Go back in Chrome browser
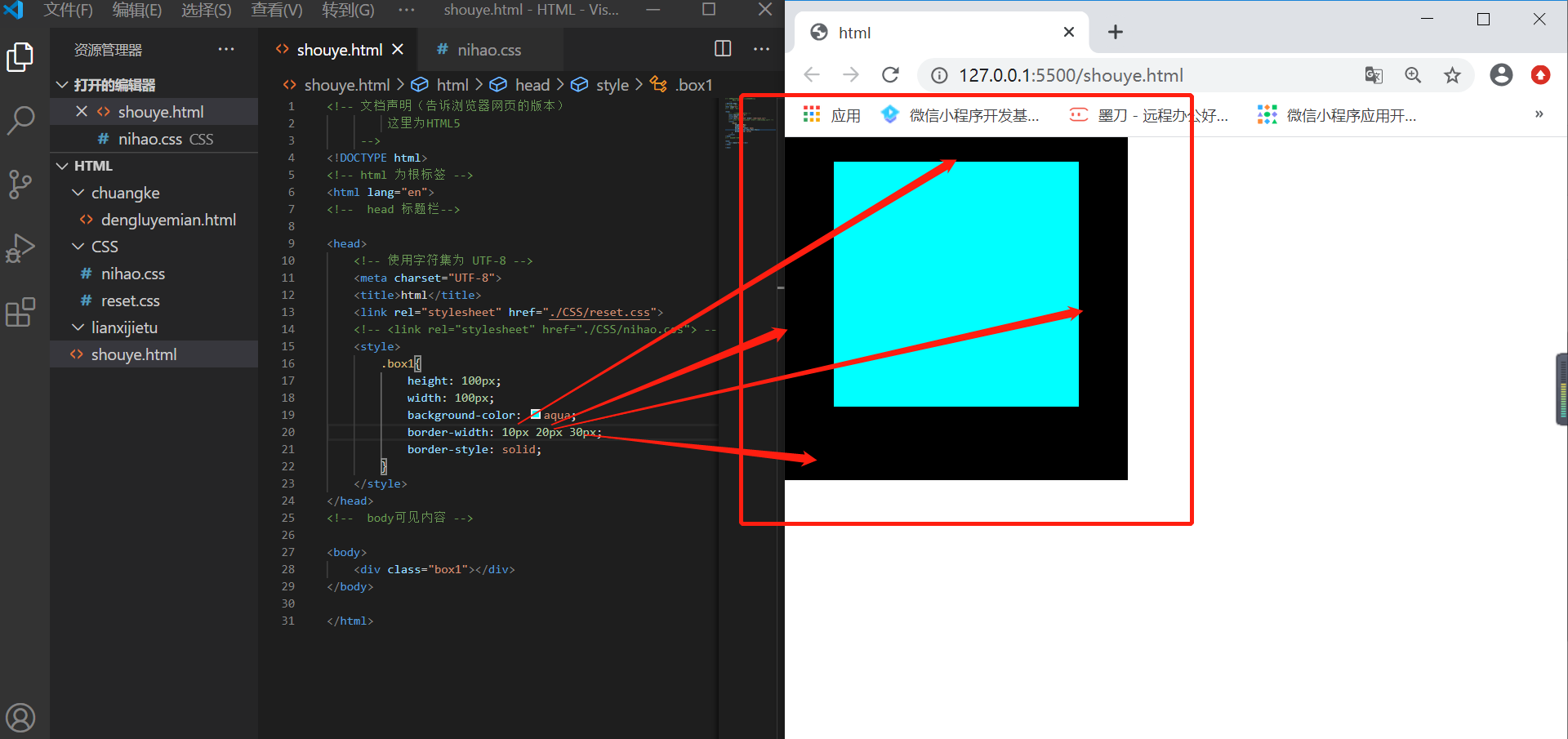The height and width of the screenshot is (739, 1568). [x=811, y=75]
